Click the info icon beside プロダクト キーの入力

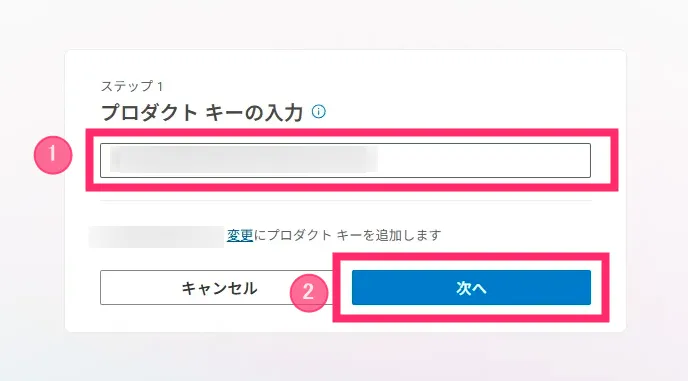point(319,111)
